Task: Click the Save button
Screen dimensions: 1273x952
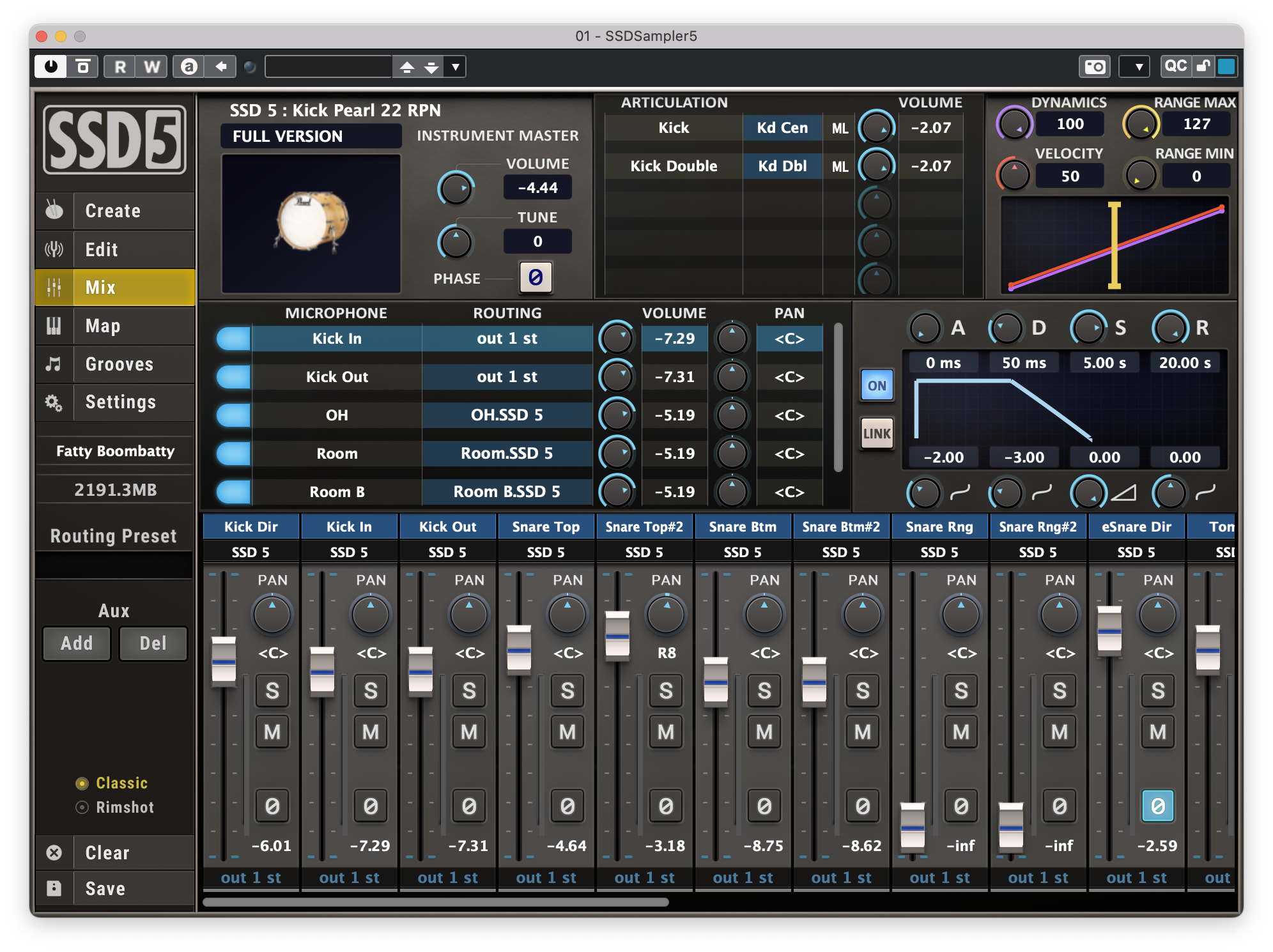Action: click(115, 889)
